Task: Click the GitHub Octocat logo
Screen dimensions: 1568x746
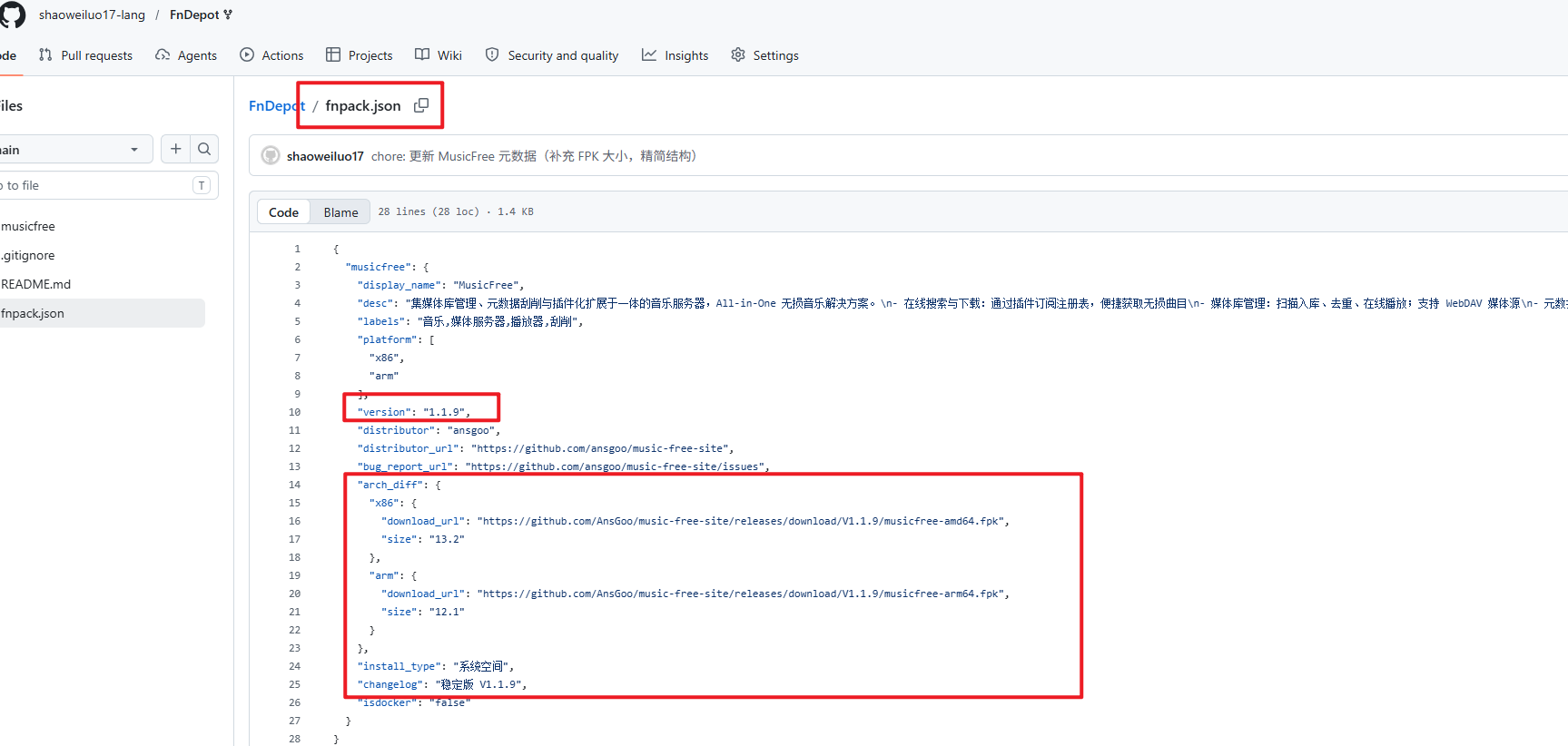Action: click(12, 15)
